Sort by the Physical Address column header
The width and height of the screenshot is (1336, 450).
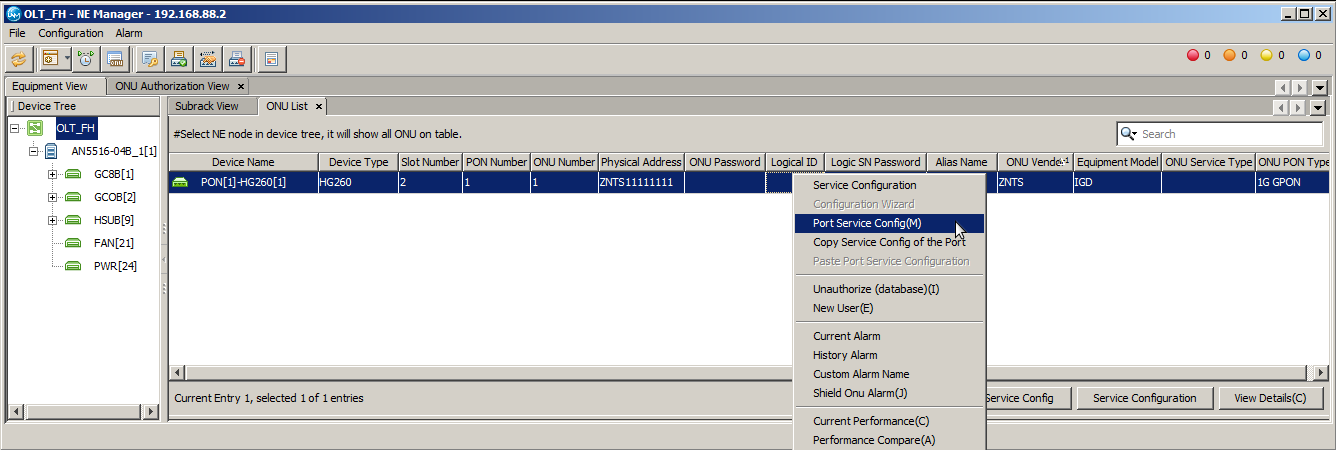pyautogui.click(x=641, y=162)
